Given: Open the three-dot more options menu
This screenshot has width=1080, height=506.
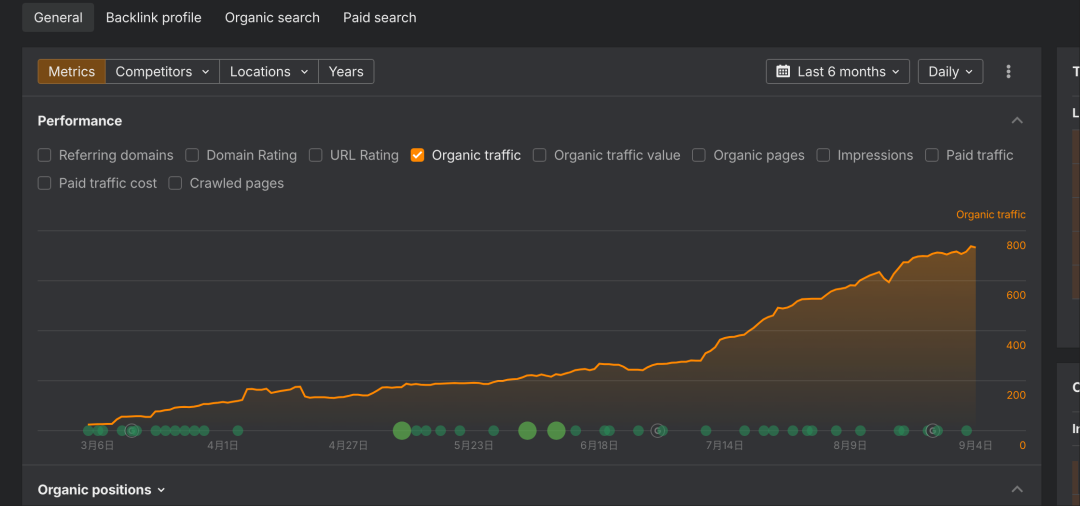Looking at the screenshot, I should point(1008,72).
